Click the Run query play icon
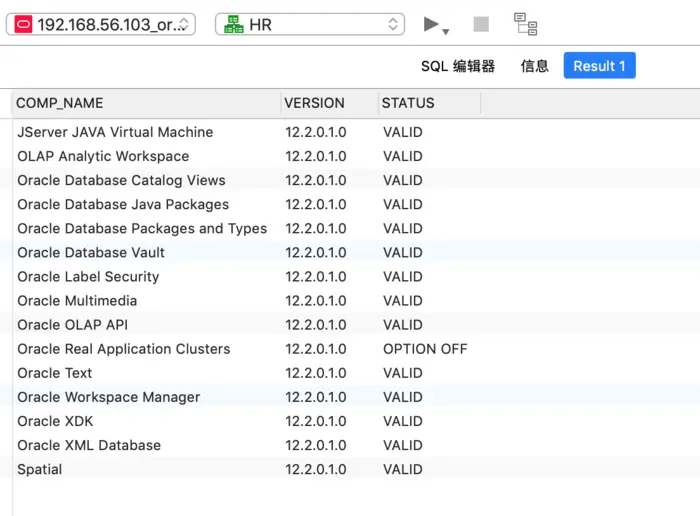 click(x=431, y=24)
